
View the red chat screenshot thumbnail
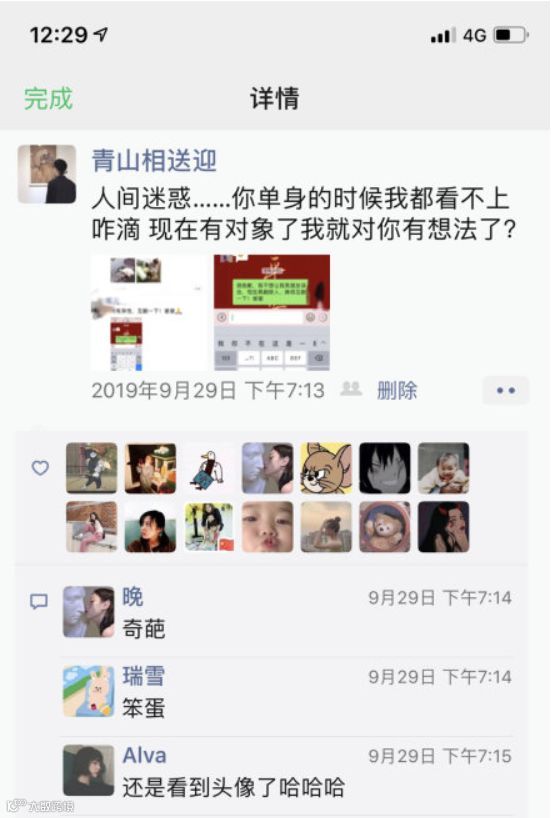(x=272, y=312)
